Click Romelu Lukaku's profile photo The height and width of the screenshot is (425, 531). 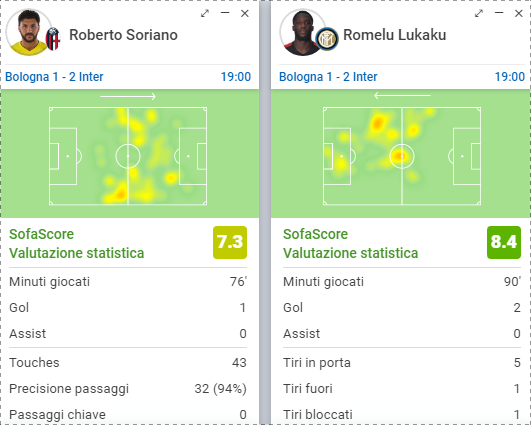tap(303, 33)
